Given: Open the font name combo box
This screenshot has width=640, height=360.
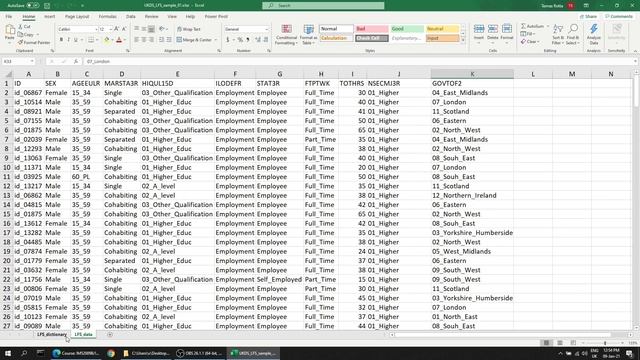Looking at the screenshot, I should pyautogui.click(x=77, y=29).
